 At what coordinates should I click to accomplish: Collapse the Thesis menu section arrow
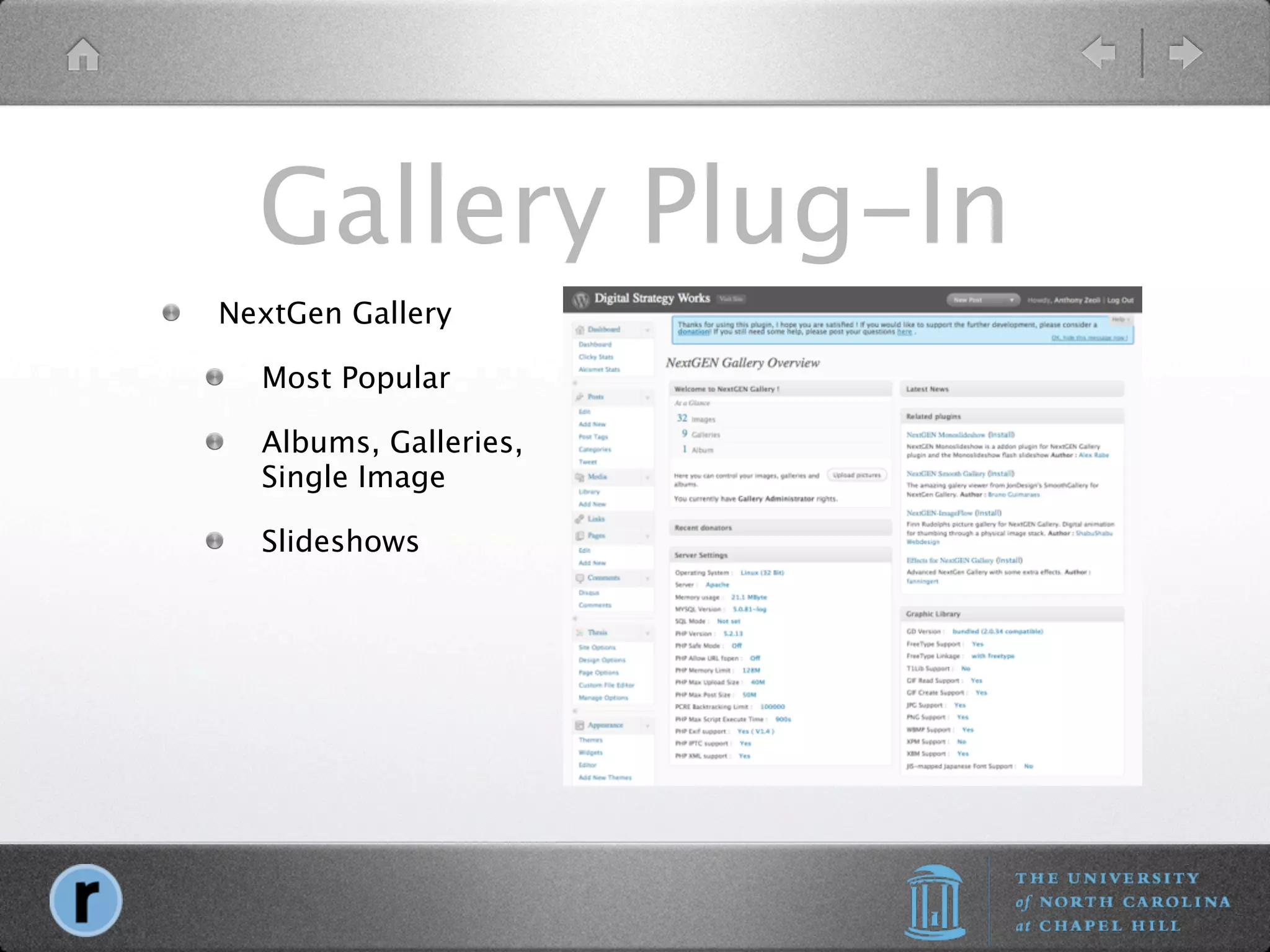(647, 633)
